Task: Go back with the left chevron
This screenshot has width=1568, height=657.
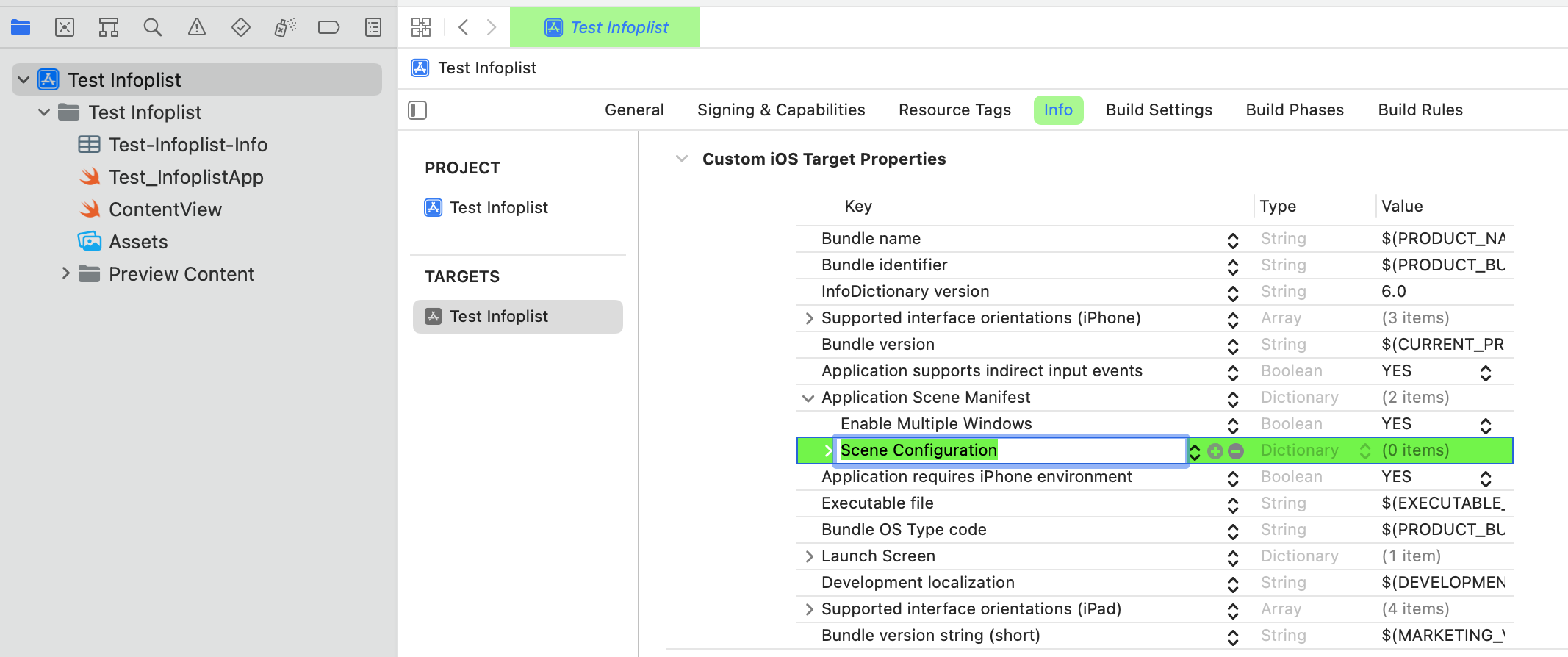Action: [463, 28]
